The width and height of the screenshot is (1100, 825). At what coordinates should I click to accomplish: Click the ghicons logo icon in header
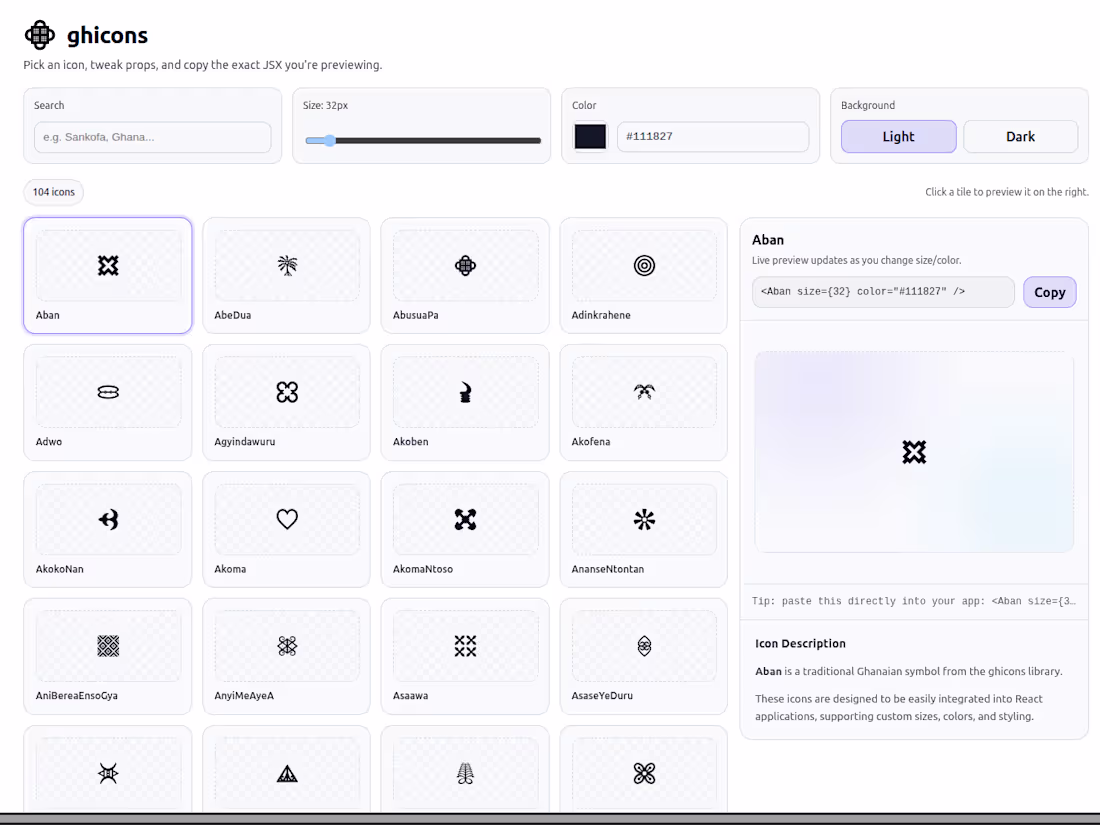point(39,34)
